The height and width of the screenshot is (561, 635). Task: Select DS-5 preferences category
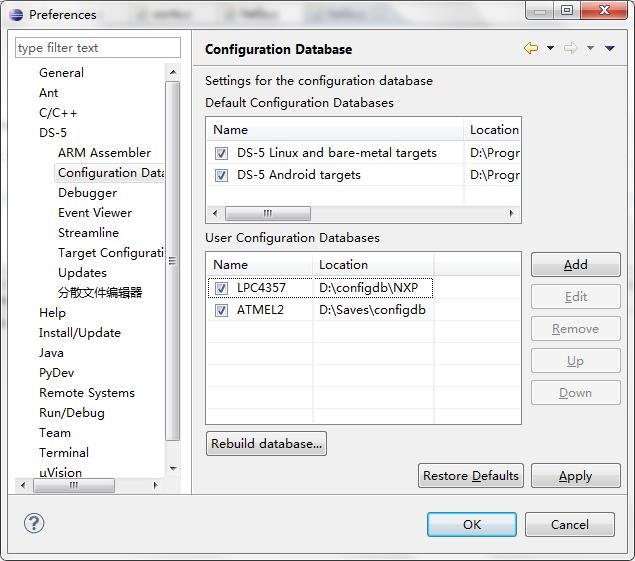pyautogui.click(x=53, y=133)
